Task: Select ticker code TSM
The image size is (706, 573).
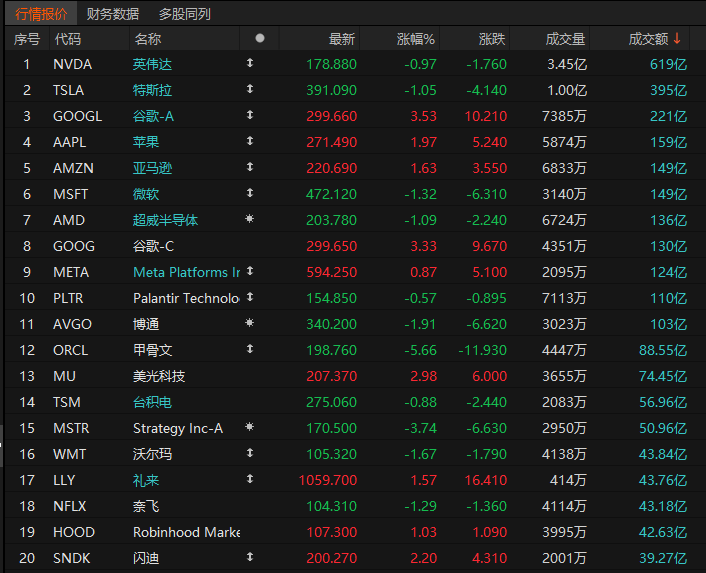Action: tap(67, 402)
